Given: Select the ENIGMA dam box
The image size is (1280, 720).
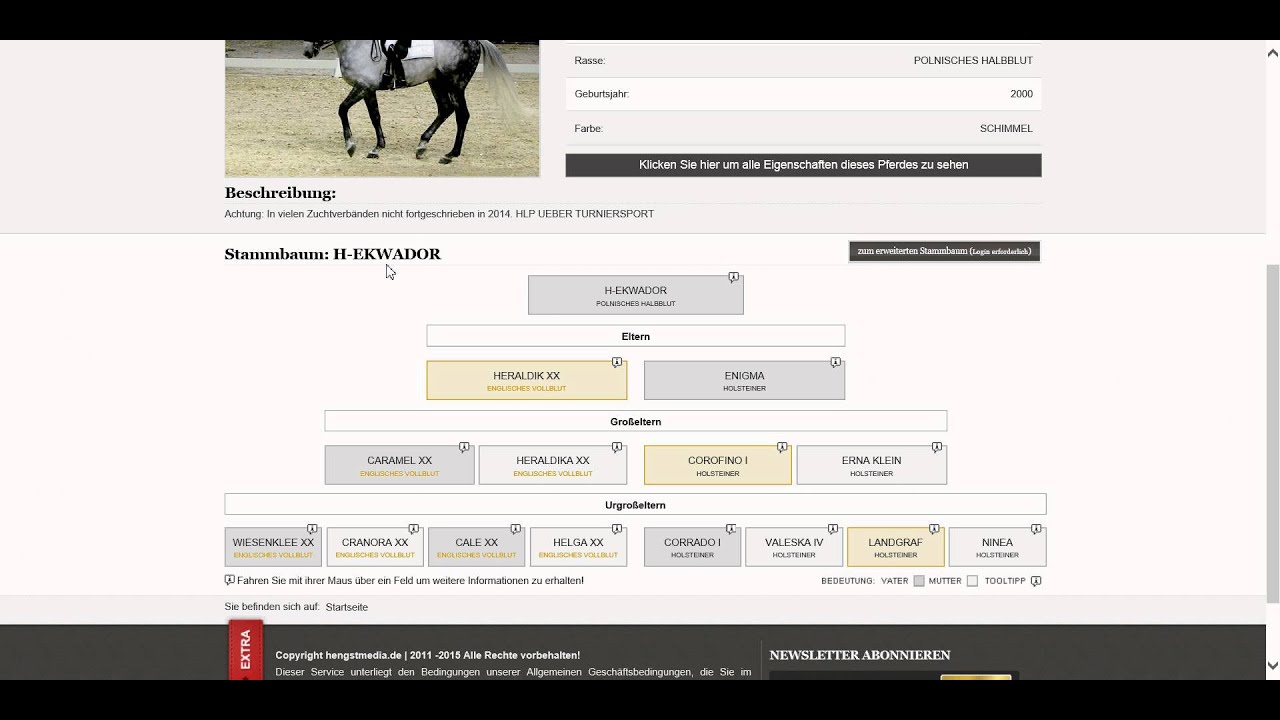Looking at the screenshot, I should tap(744, 380).
